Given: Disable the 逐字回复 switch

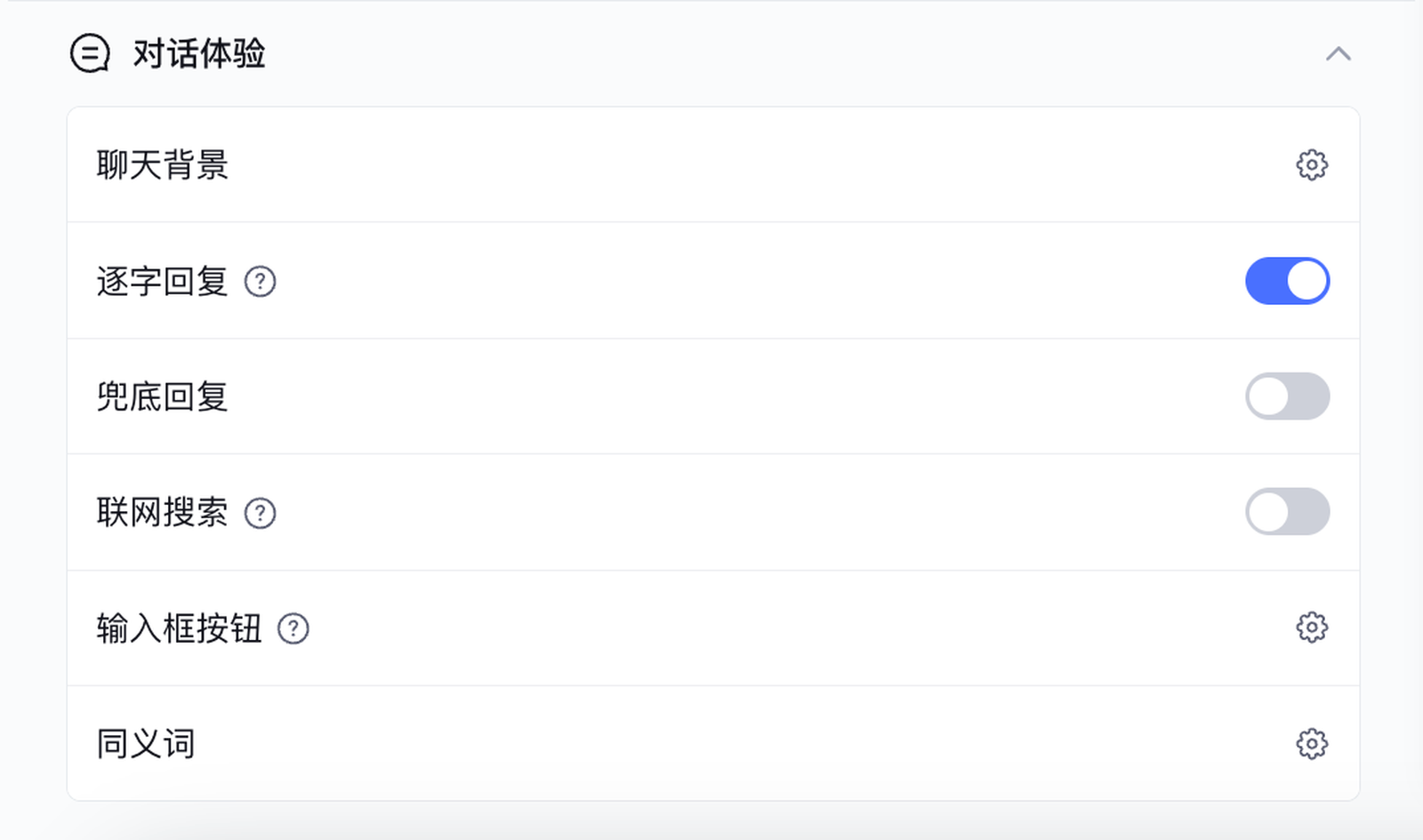Looking at the screenshot, I should tap(1287, 281).
